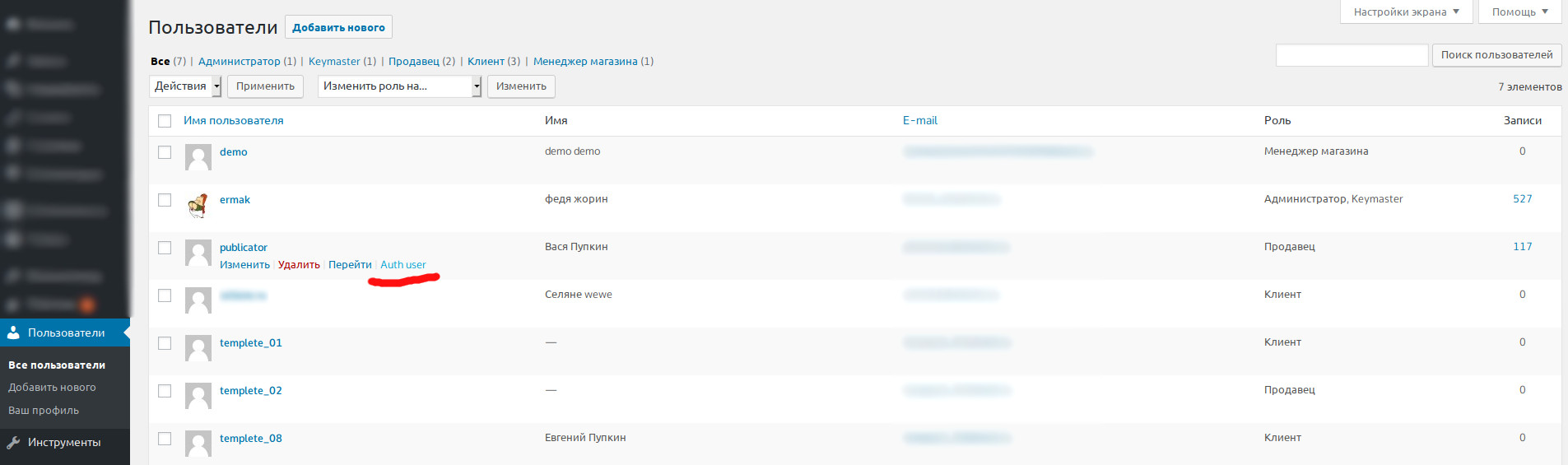Check the box for user demo
1568x465 pixels.
point(165,152)
